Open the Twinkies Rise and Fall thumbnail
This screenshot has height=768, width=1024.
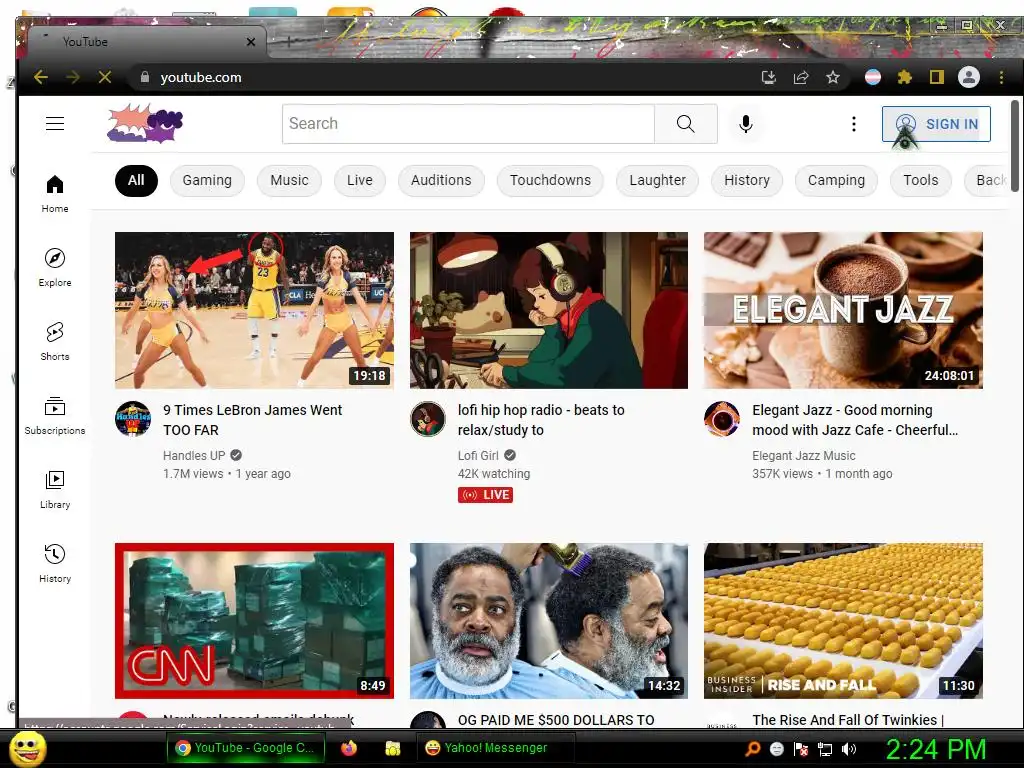843,621
